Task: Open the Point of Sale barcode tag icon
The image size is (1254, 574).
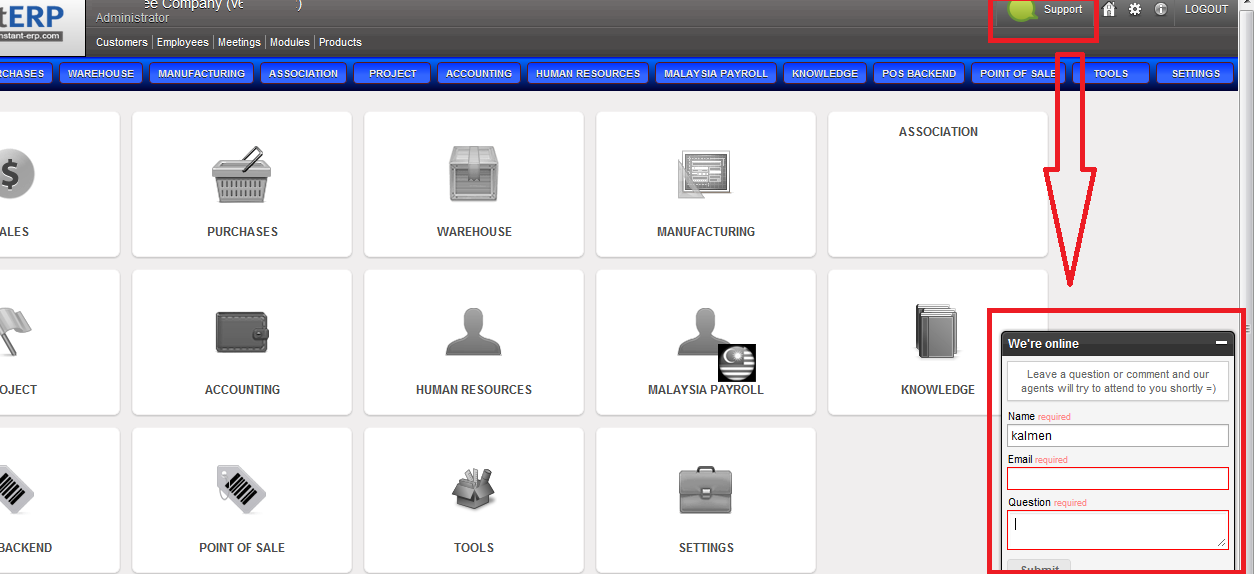Action: pos(242,490)
